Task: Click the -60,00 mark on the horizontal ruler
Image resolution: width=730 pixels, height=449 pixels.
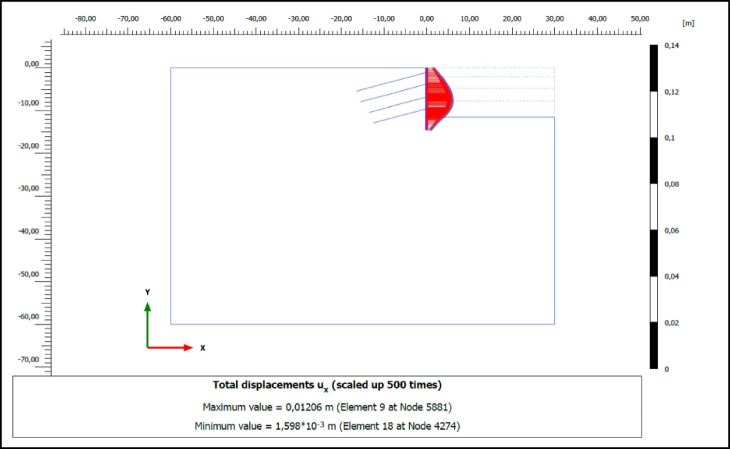Action: pos(171,19)
